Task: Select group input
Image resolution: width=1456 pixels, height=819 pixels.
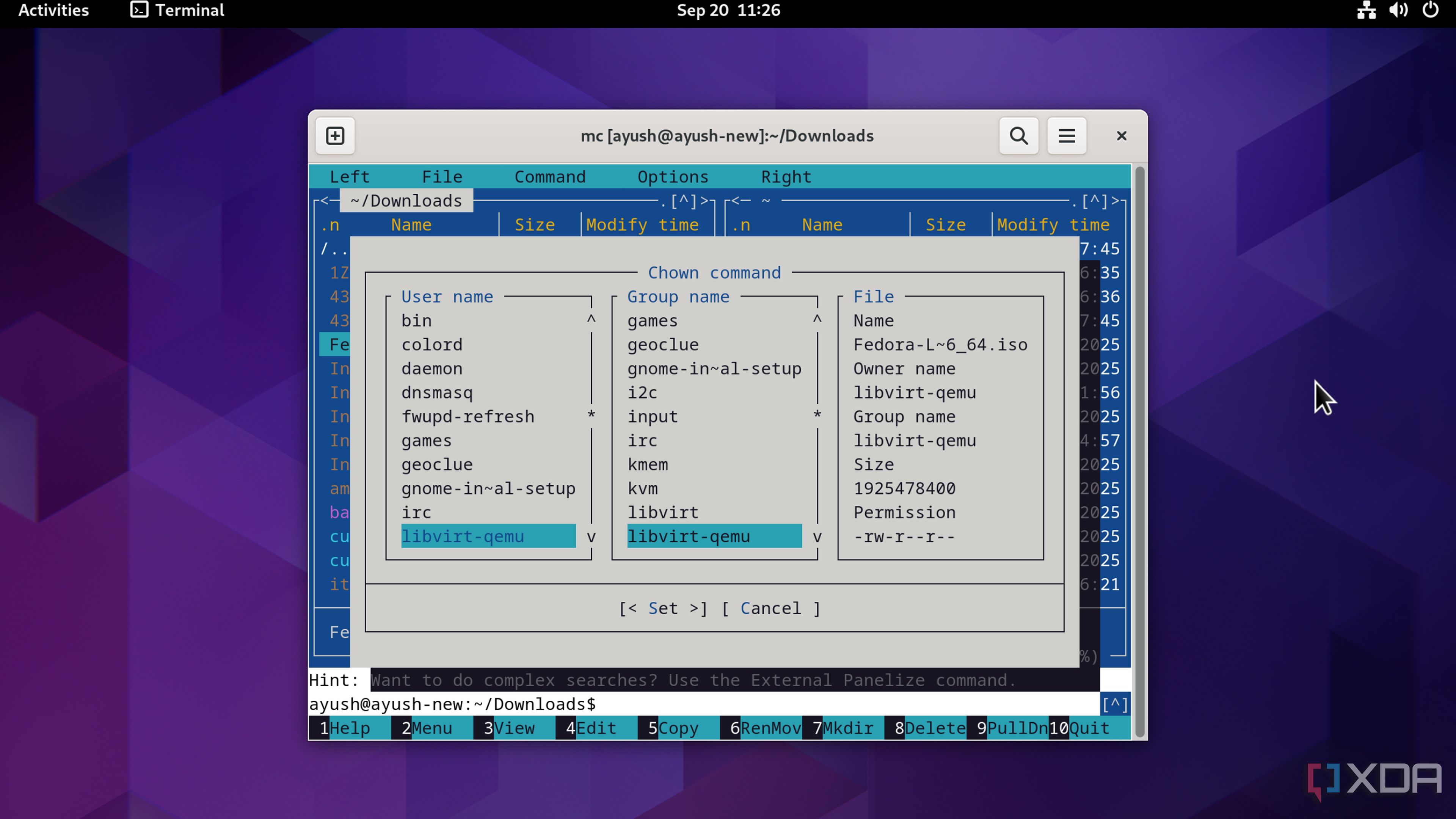Action: click(714, 417)
